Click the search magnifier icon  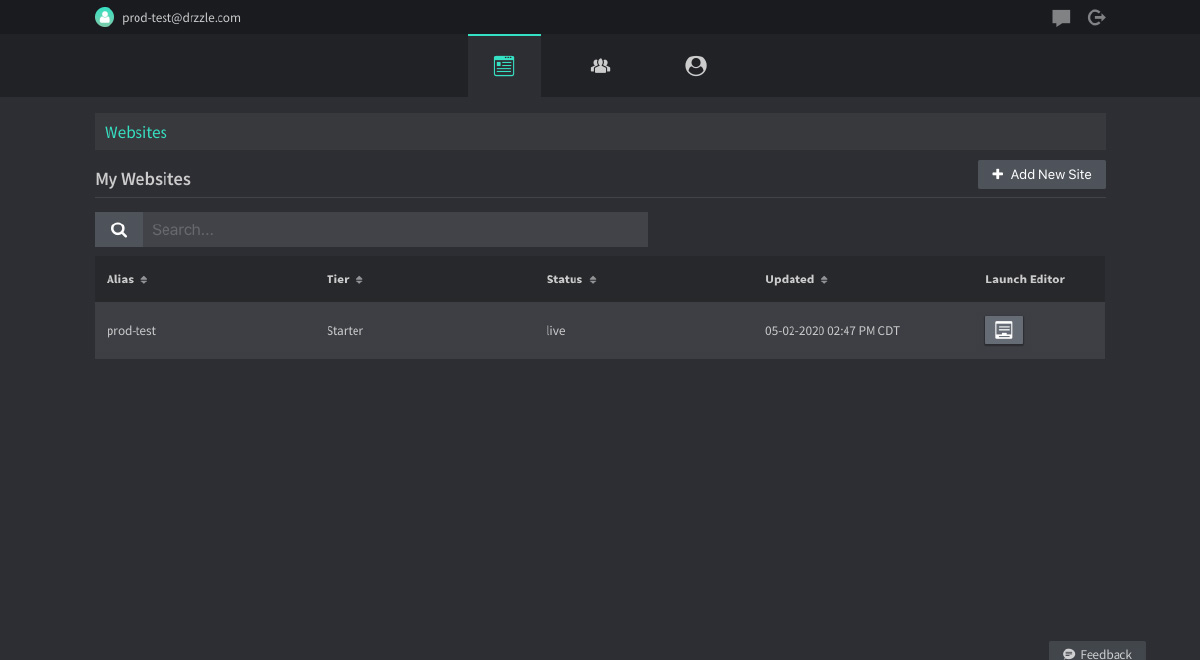point(118,229)
